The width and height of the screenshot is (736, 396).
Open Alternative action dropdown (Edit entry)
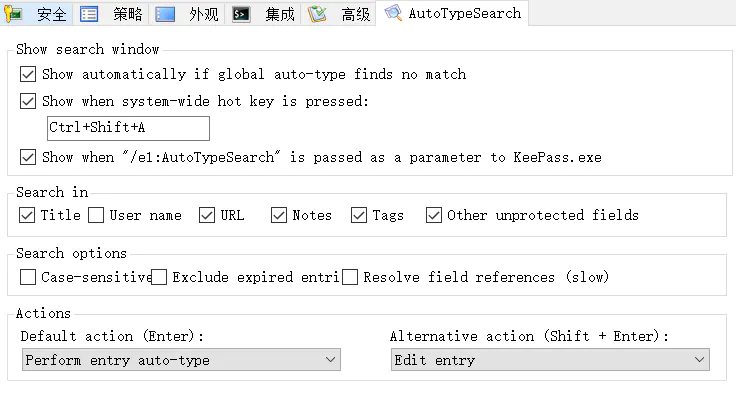tap(550, 360)
